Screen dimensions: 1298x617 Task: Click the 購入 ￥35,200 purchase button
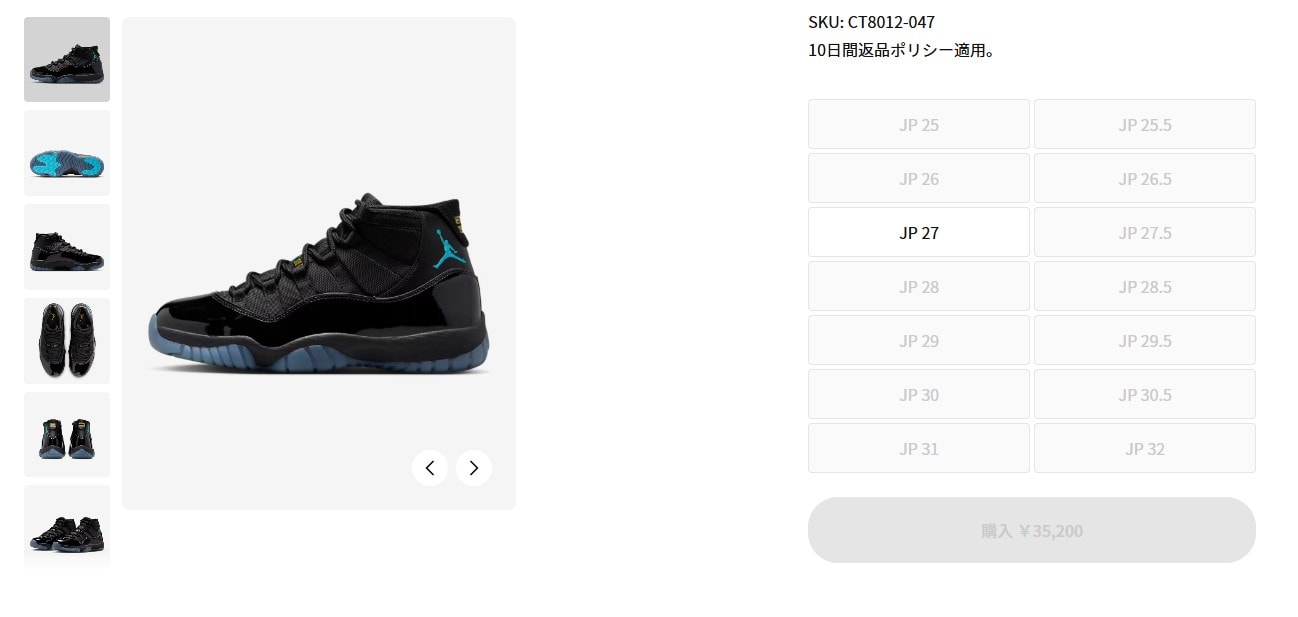[1032, 530]
